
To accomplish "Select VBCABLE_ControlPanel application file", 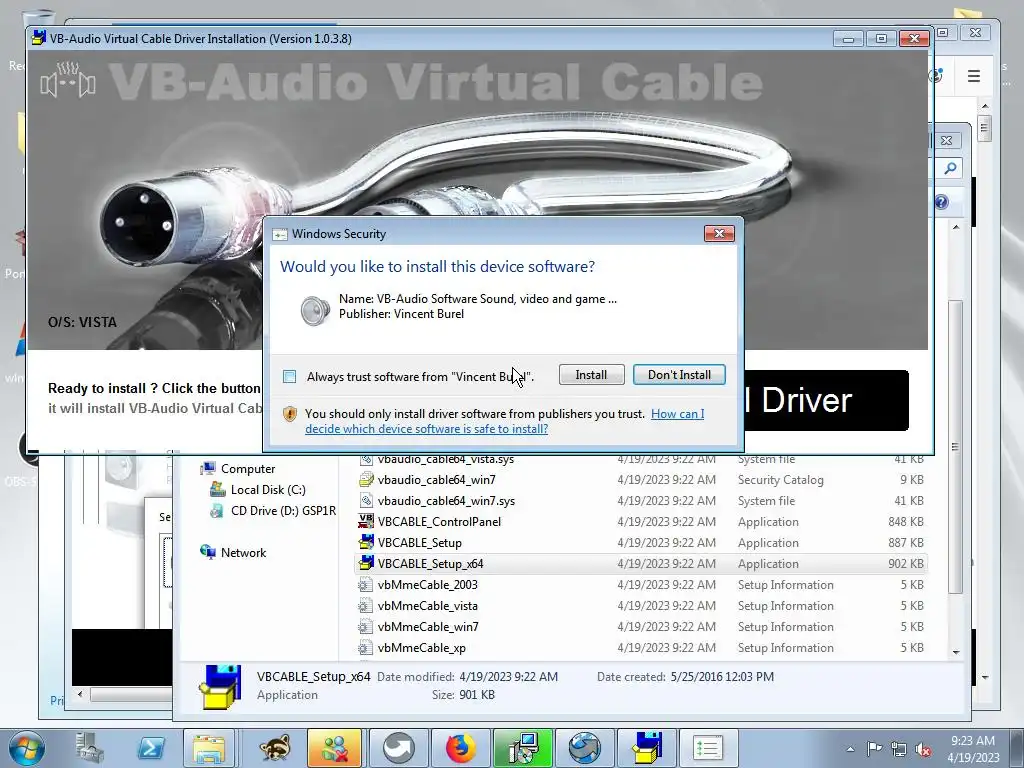I will [x=640, y=522].
